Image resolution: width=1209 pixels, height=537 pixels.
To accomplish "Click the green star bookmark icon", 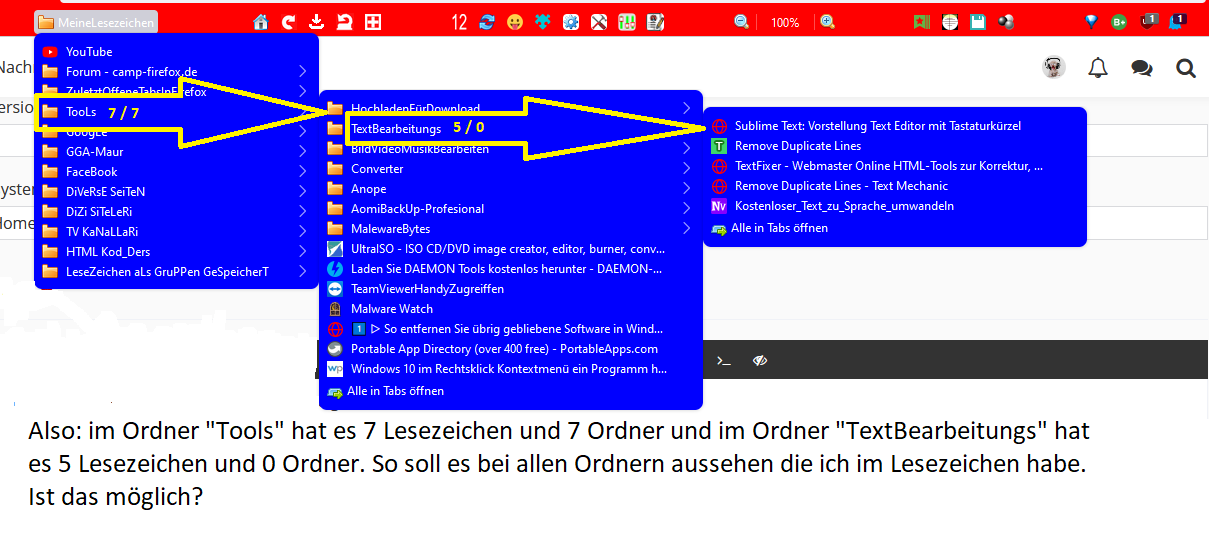I will coord(922,22).
